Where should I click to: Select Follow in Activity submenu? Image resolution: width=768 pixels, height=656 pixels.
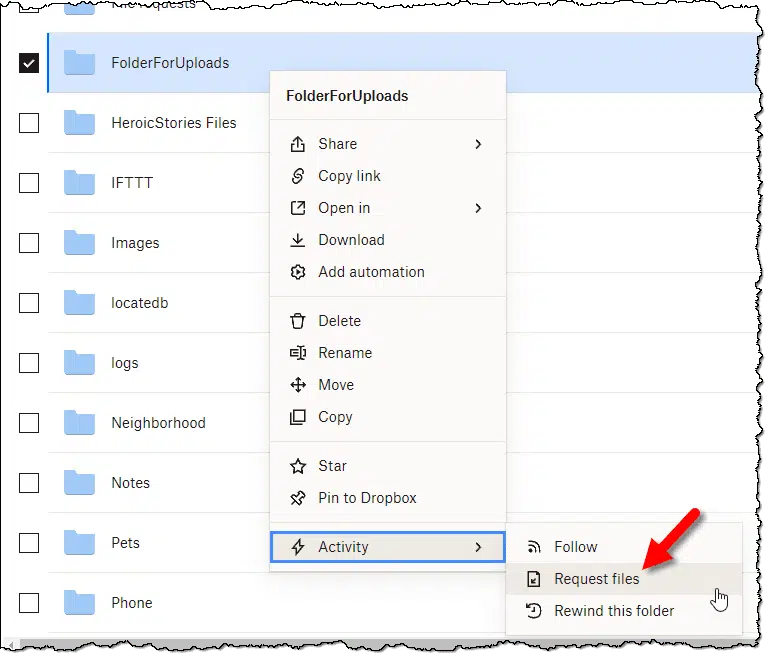tap(626, 548)
